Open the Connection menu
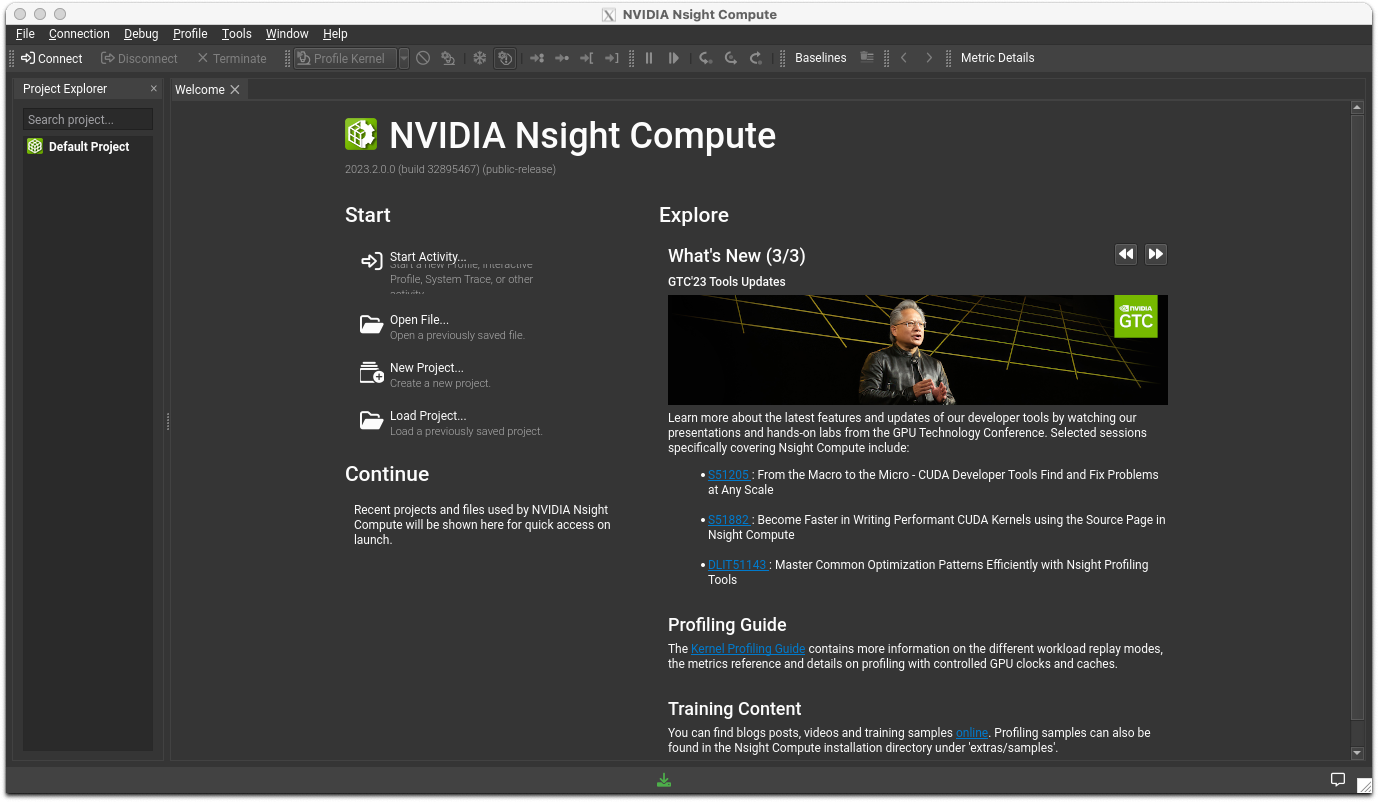1378x802 pixels. [79, 34]
